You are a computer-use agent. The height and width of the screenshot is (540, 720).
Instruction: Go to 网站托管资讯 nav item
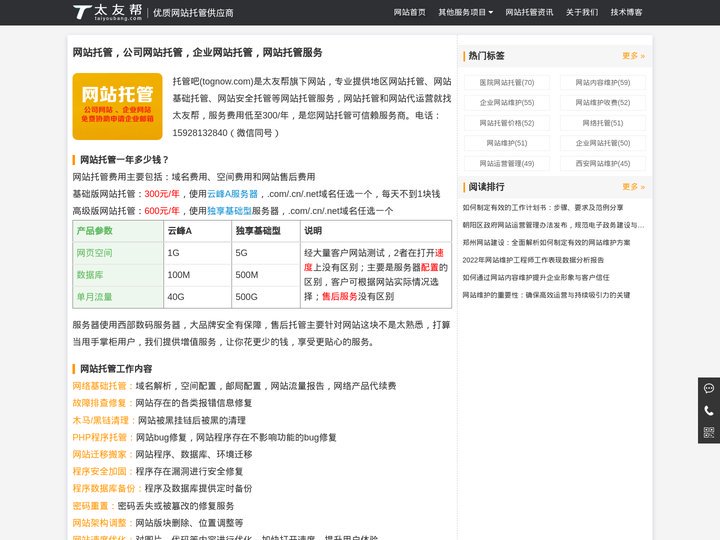529,12
